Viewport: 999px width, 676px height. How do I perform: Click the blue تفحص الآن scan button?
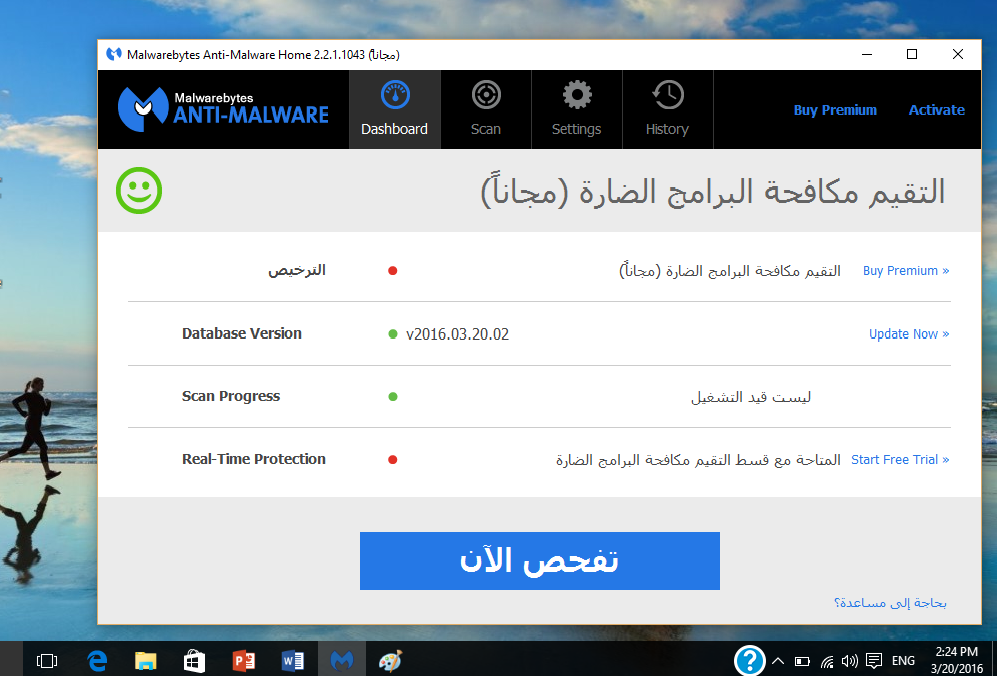click(540, 561)
